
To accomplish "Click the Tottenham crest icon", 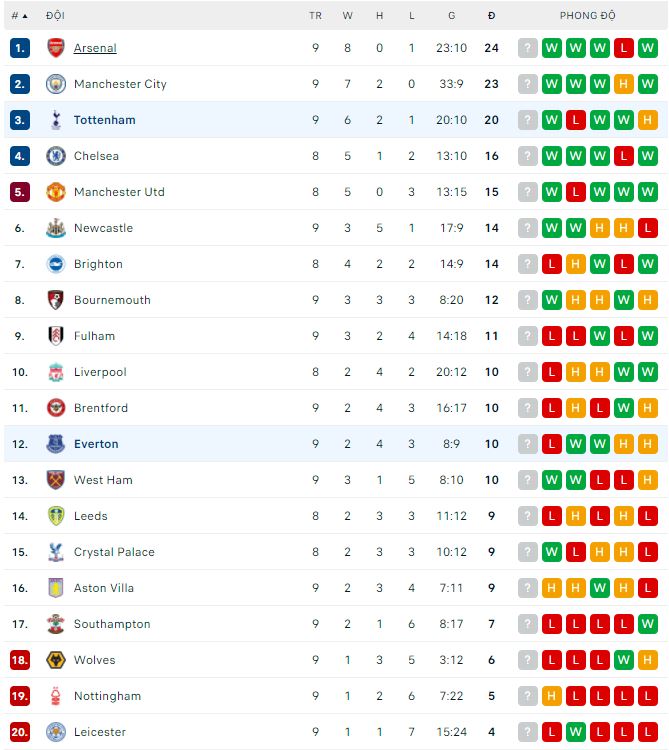I will (56, 120).
